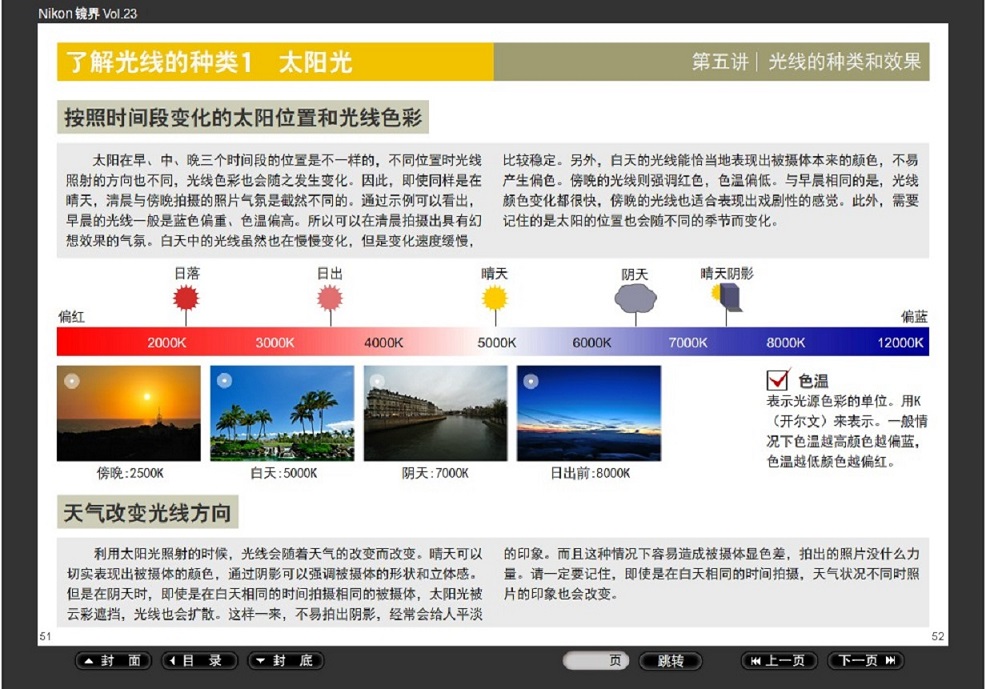The image size is (986, 689).
Task: Click the yellow sunny day (晴天) icon
Action: pos(495,298)
